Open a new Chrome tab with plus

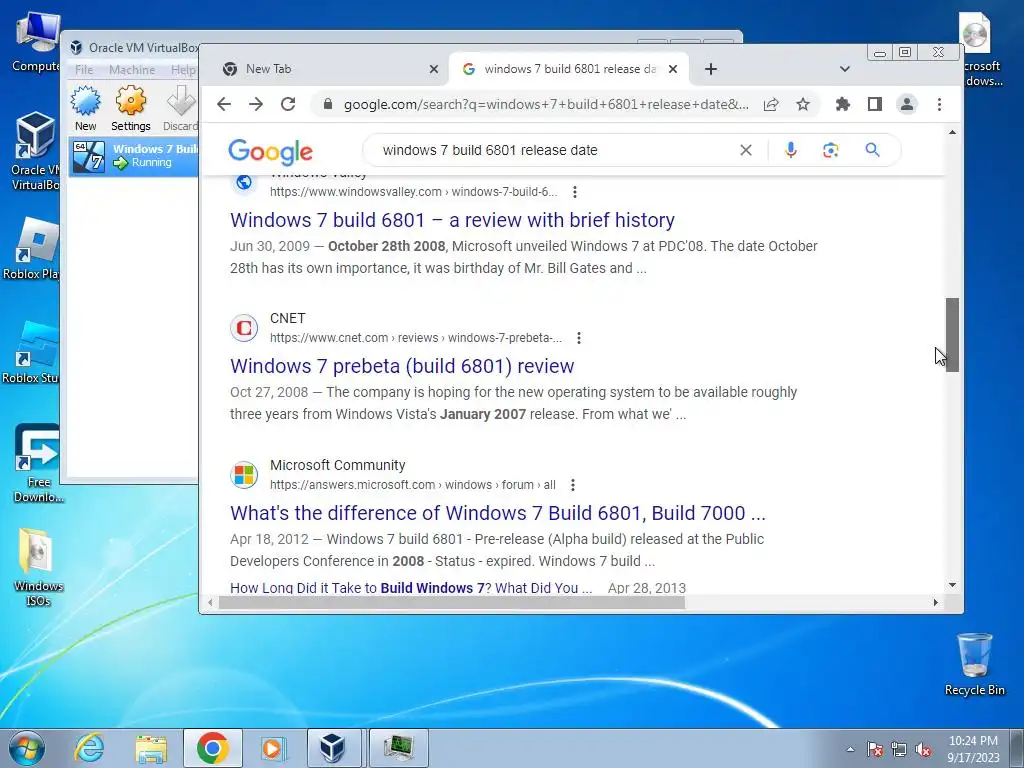[x=711, y=69]
